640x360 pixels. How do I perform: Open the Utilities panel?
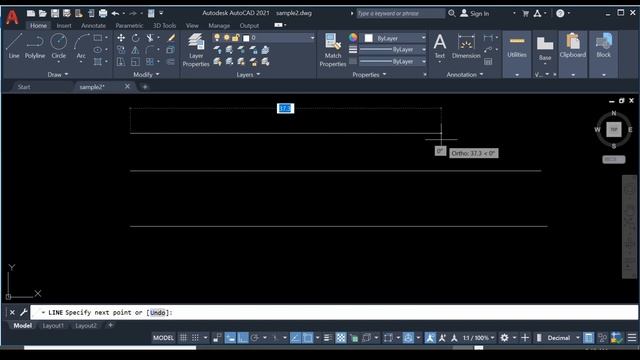(517, 53)
